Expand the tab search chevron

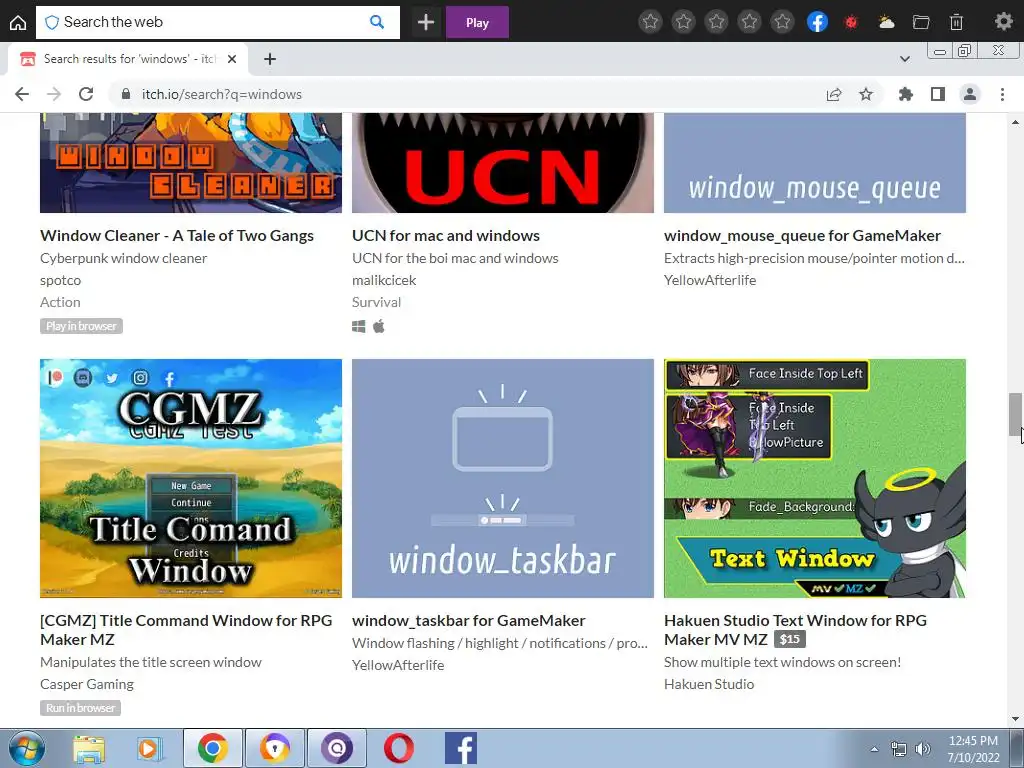coord(904,59)
